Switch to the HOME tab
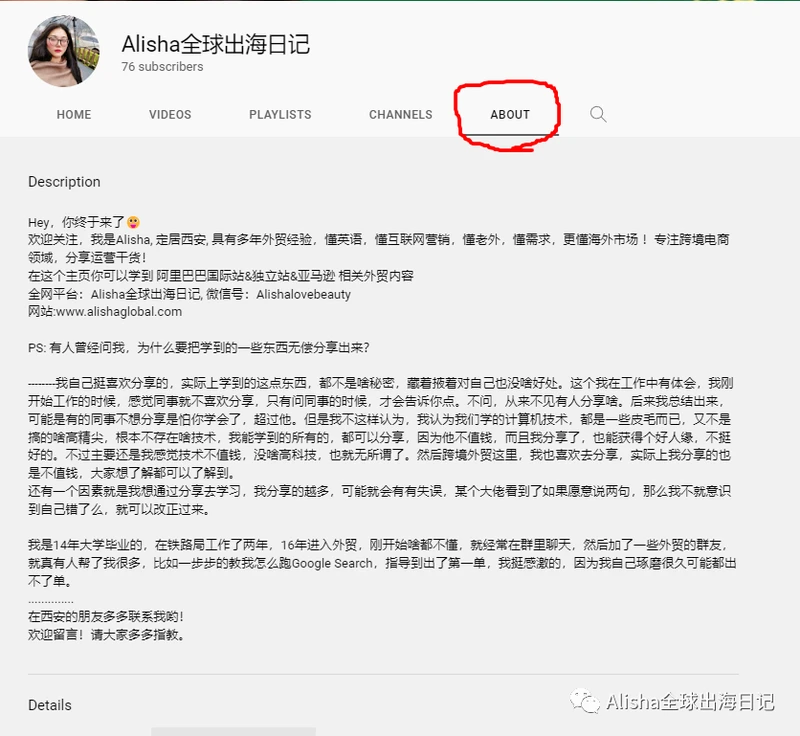Screen dimensions: 800x736 (74, 115)
